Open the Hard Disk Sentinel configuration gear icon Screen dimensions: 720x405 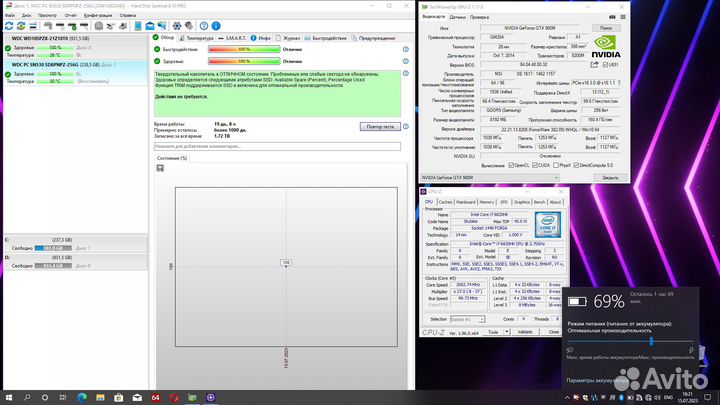pos(177,26)
